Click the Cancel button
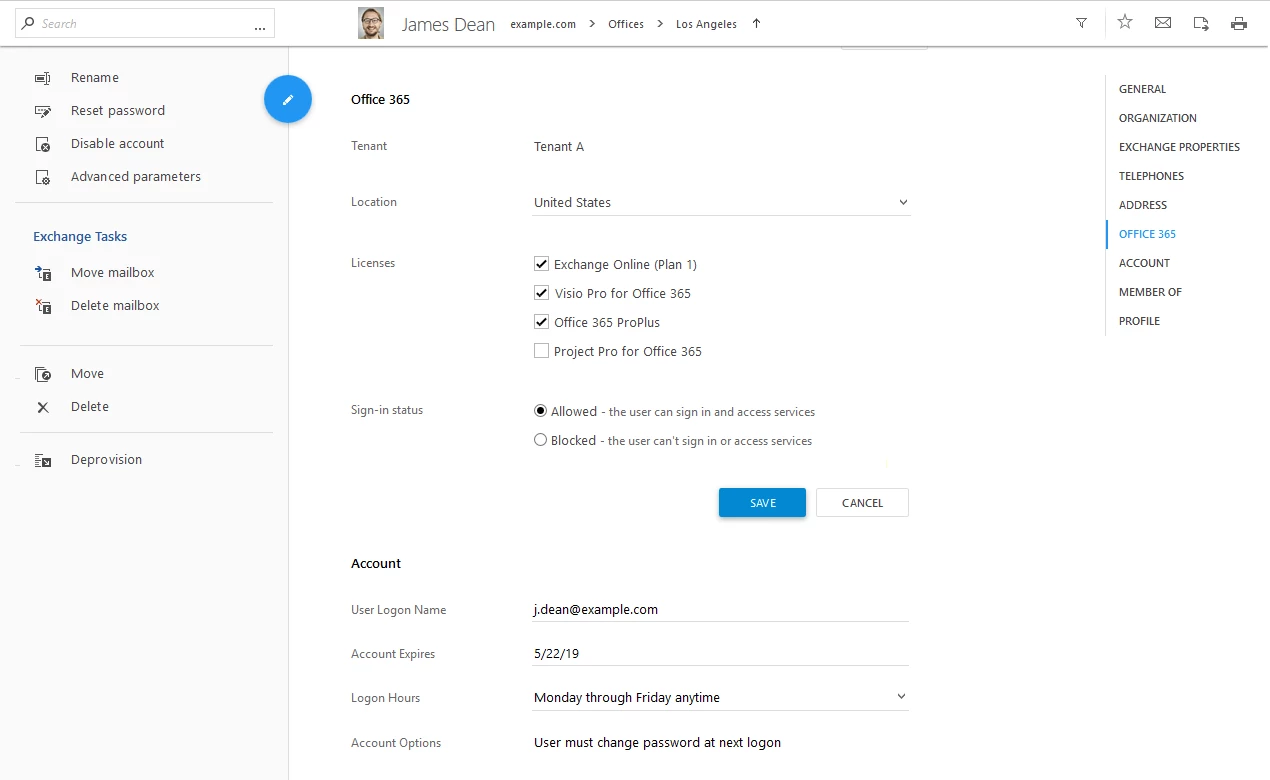The image size is (1270, 780). click(x=862, y=503)
